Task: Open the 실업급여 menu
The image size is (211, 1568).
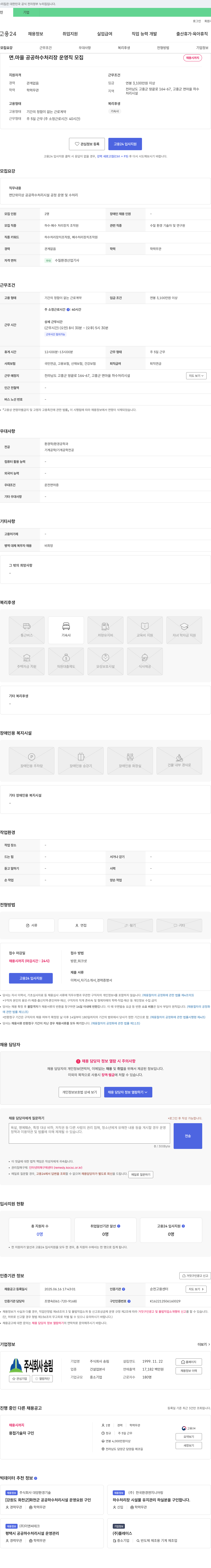Action: (x=105, y=34)
